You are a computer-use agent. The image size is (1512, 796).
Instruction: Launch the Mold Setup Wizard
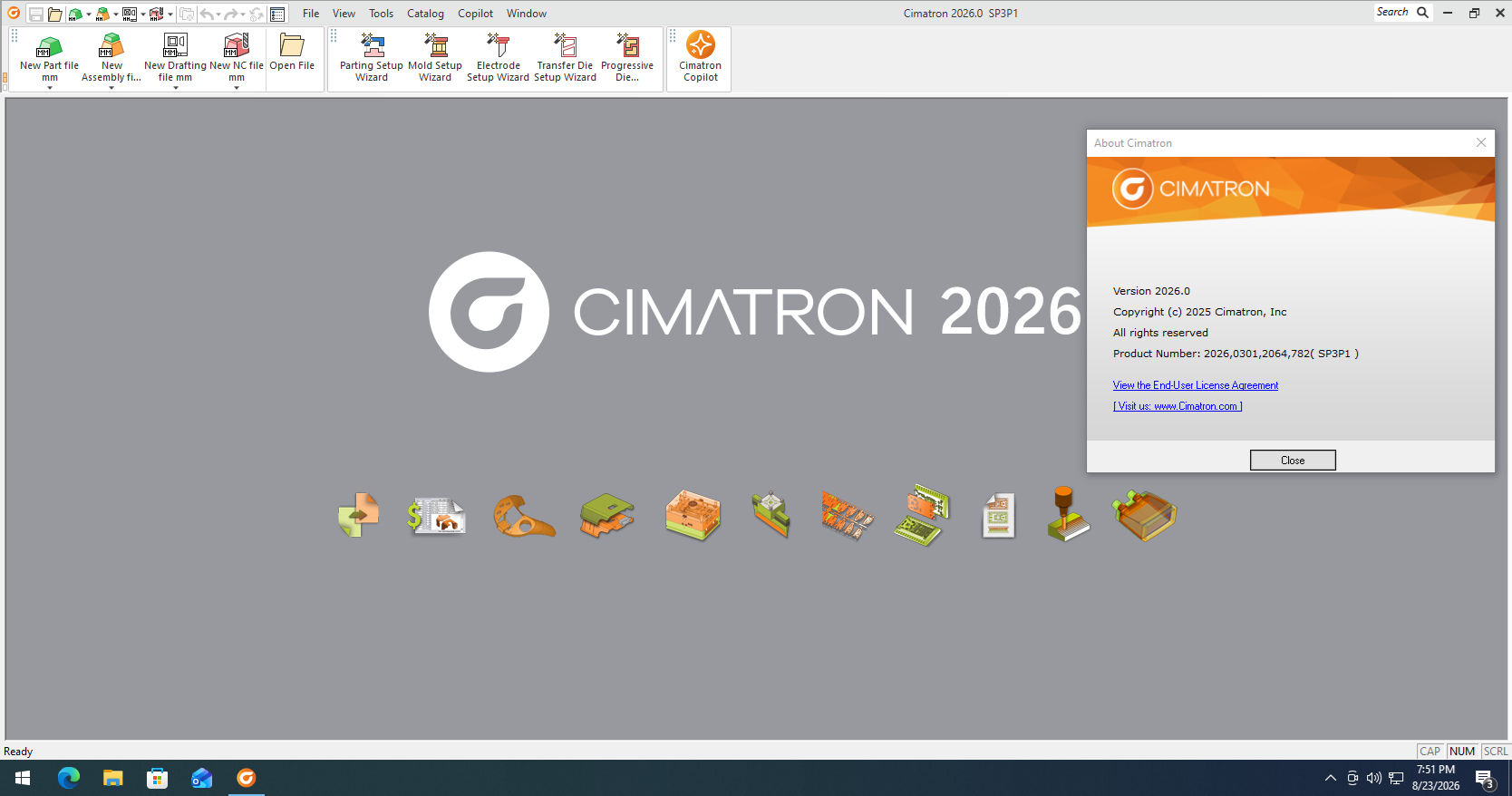coord(435,58)
